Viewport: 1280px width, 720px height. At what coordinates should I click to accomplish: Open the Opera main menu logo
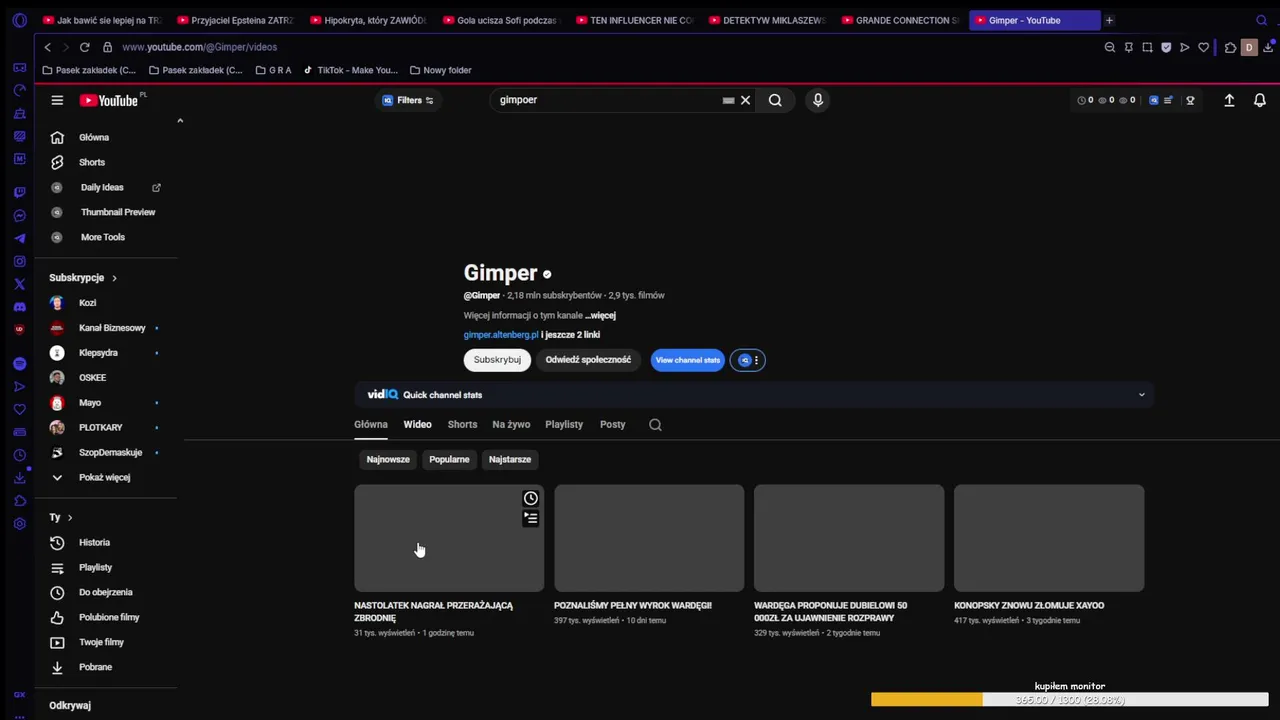[x=19, y=20]
